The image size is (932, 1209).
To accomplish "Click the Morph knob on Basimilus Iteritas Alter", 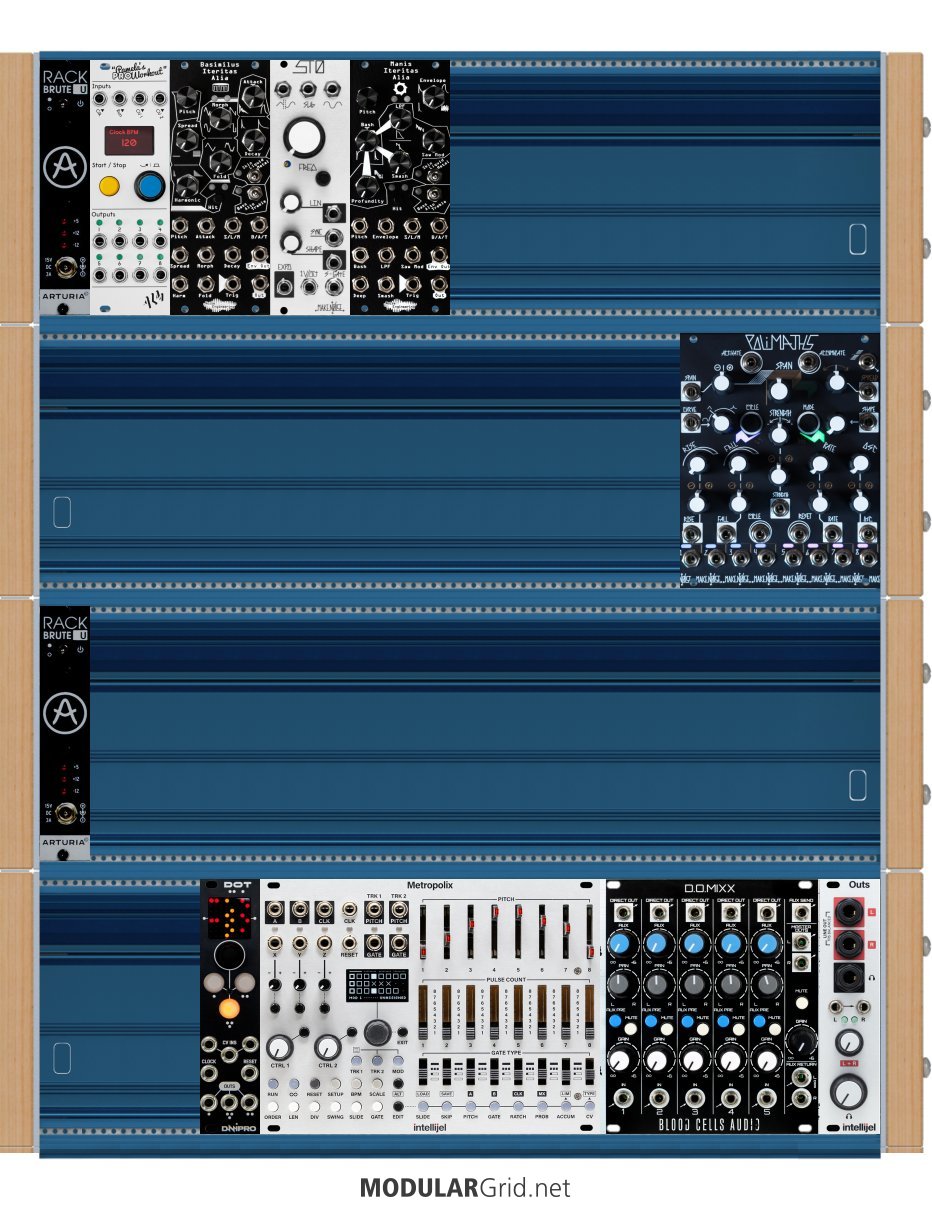I will 220,117.
